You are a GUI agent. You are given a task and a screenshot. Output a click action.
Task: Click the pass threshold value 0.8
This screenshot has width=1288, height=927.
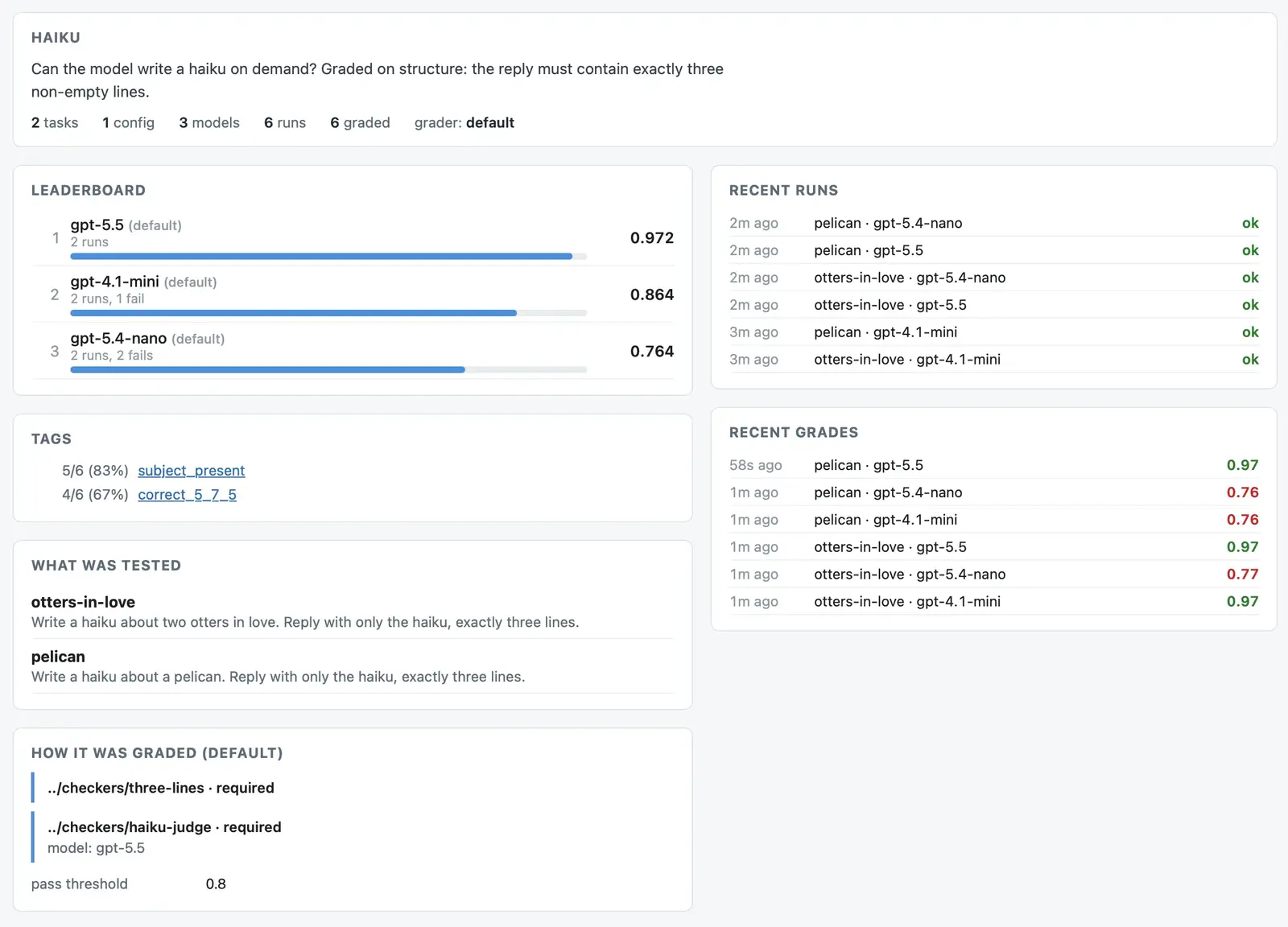pos(216,884)
